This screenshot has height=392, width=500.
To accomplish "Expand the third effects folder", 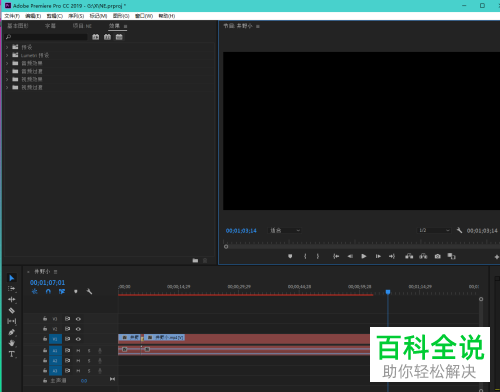I will (x=7, y=63).
